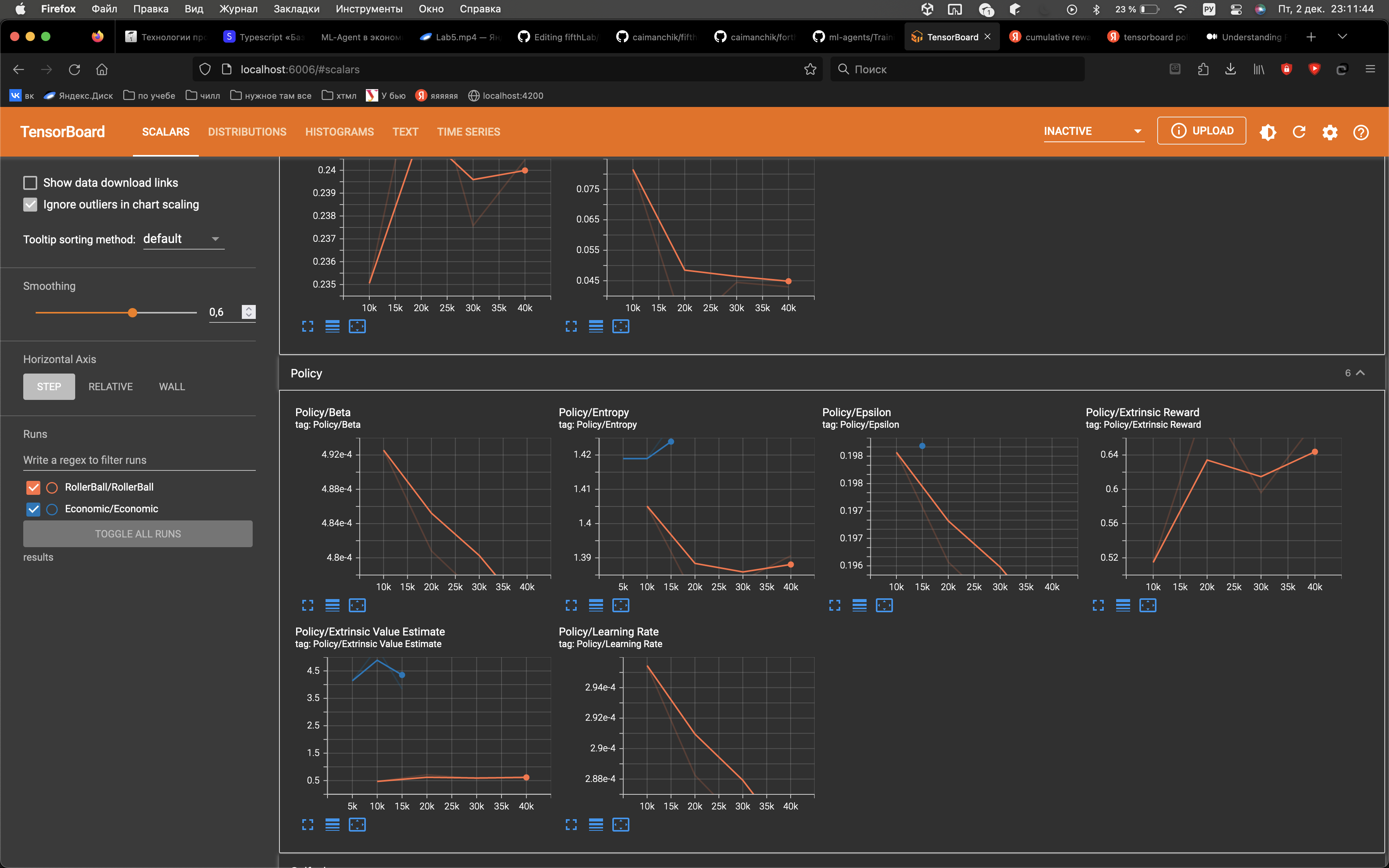The height and width of the screenshot is (868, 1389).
Task: Reload TensorBoard data with refresh icon
Action: 1299,132
